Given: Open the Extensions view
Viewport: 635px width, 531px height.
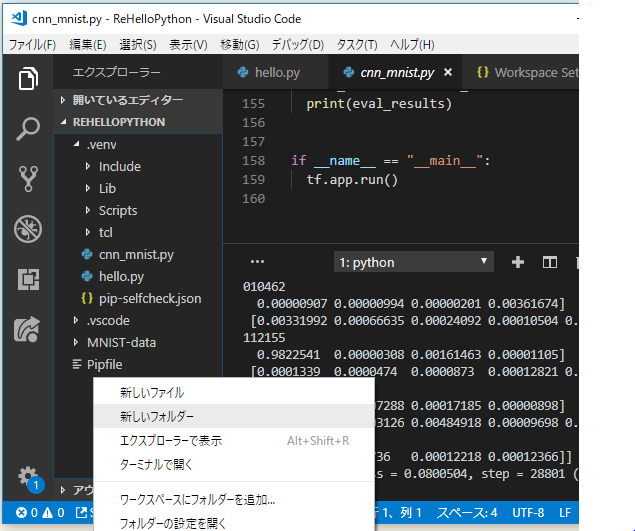Looking at the screenshot, I should tap(28, 279).
